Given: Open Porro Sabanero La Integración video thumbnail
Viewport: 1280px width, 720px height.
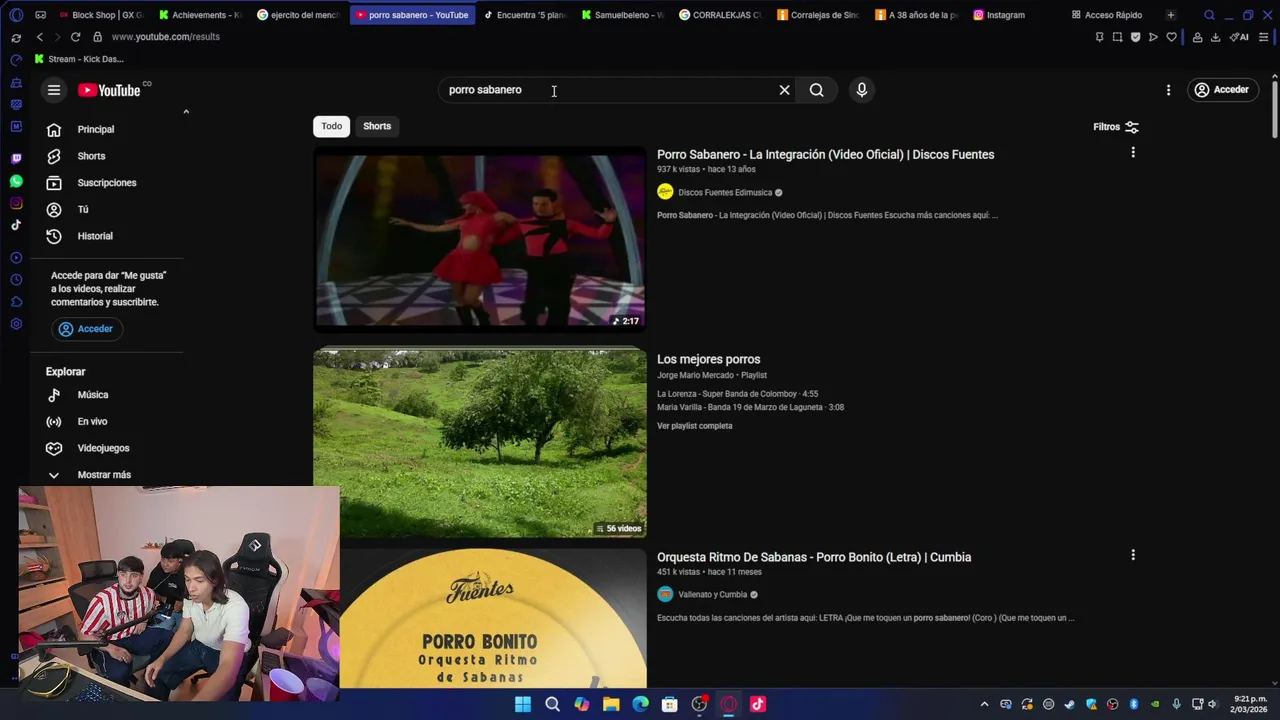Looking at the screenshot, I should click(480, 239).
